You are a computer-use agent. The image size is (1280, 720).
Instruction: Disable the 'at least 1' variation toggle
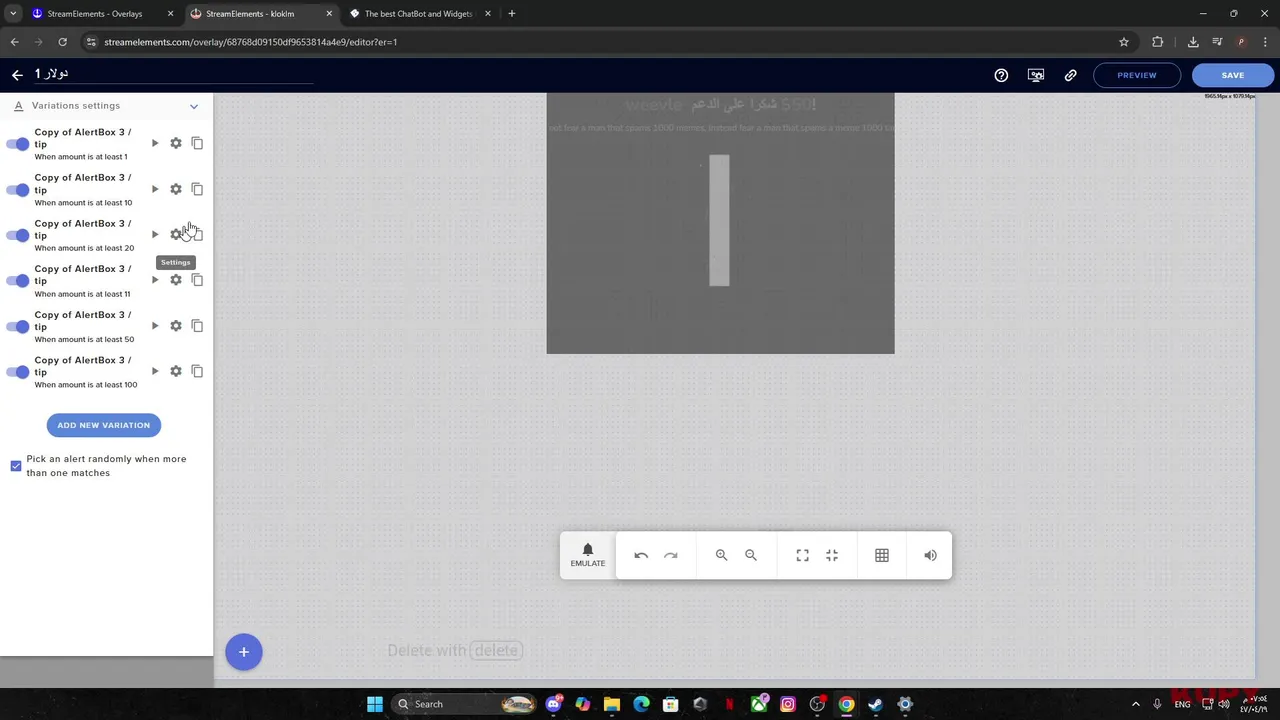(x=18, y=144)
